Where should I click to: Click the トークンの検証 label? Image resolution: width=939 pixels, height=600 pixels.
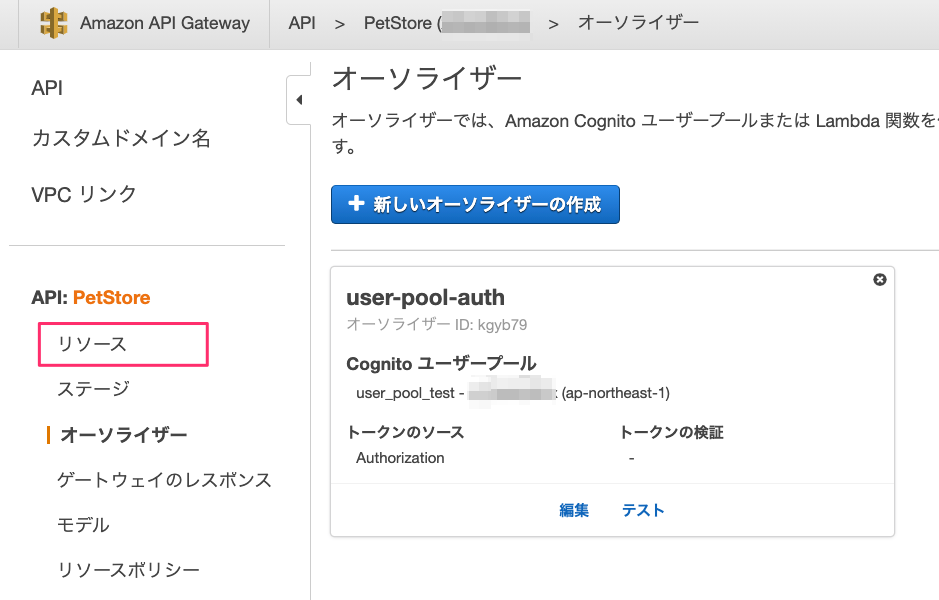click(x=671, y=432)
